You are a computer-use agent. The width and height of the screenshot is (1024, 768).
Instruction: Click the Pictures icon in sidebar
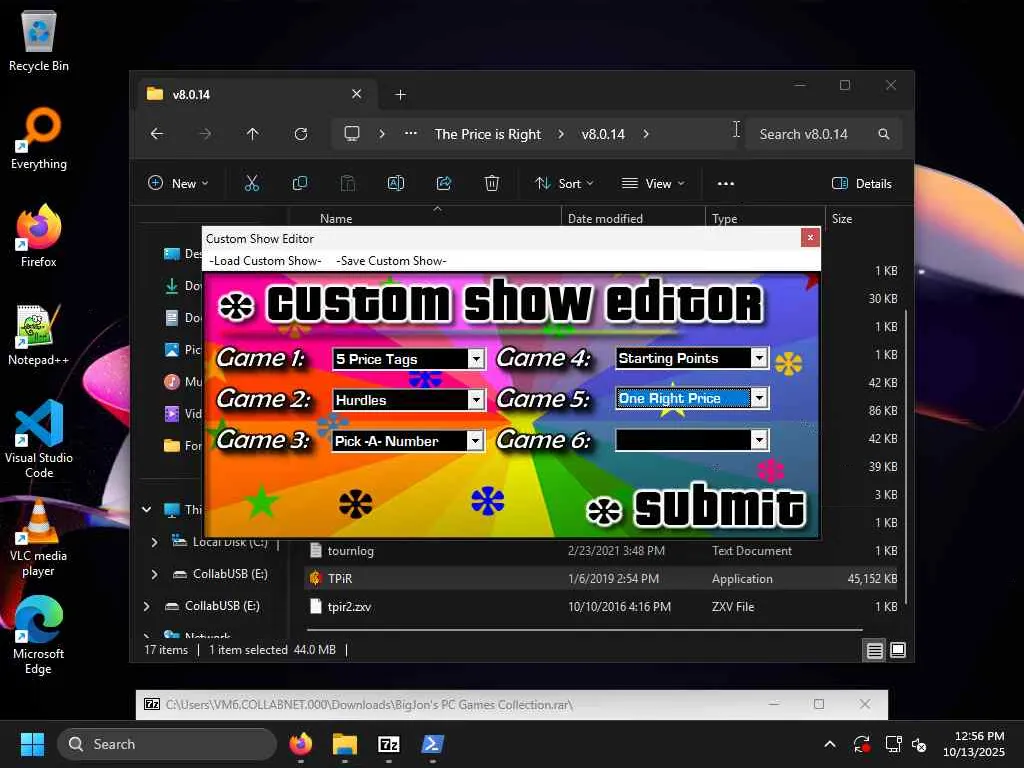(x=172, y=349)
